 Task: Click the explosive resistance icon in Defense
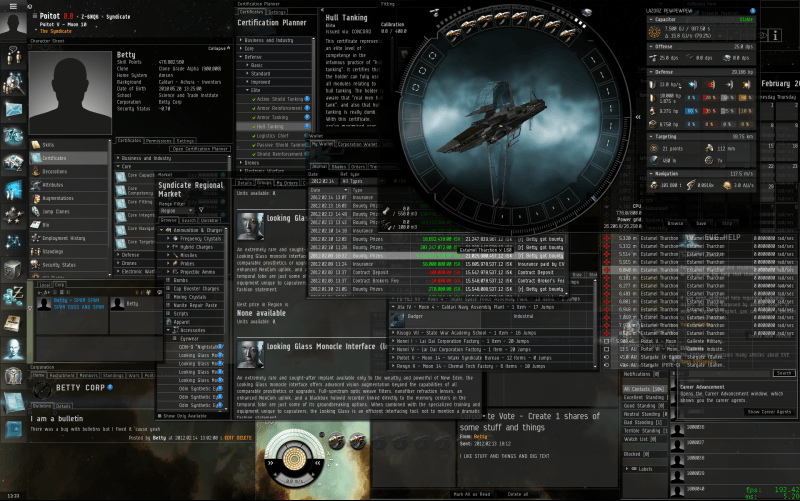click(x=746, y=84)
